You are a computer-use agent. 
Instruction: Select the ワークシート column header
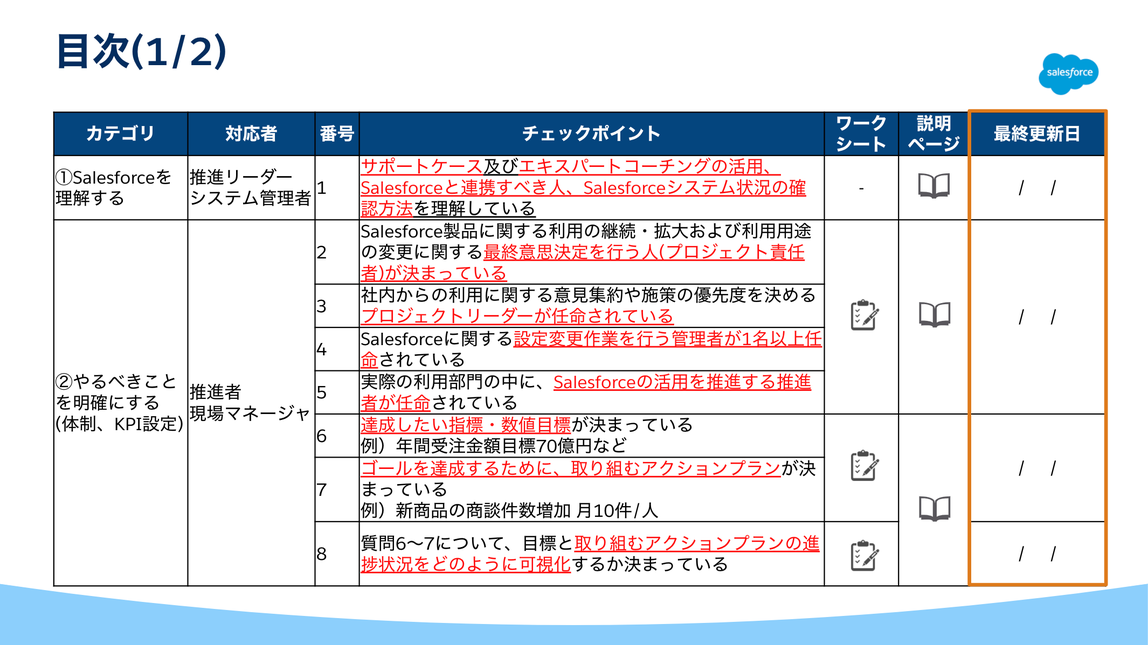(x=861, y=133)
